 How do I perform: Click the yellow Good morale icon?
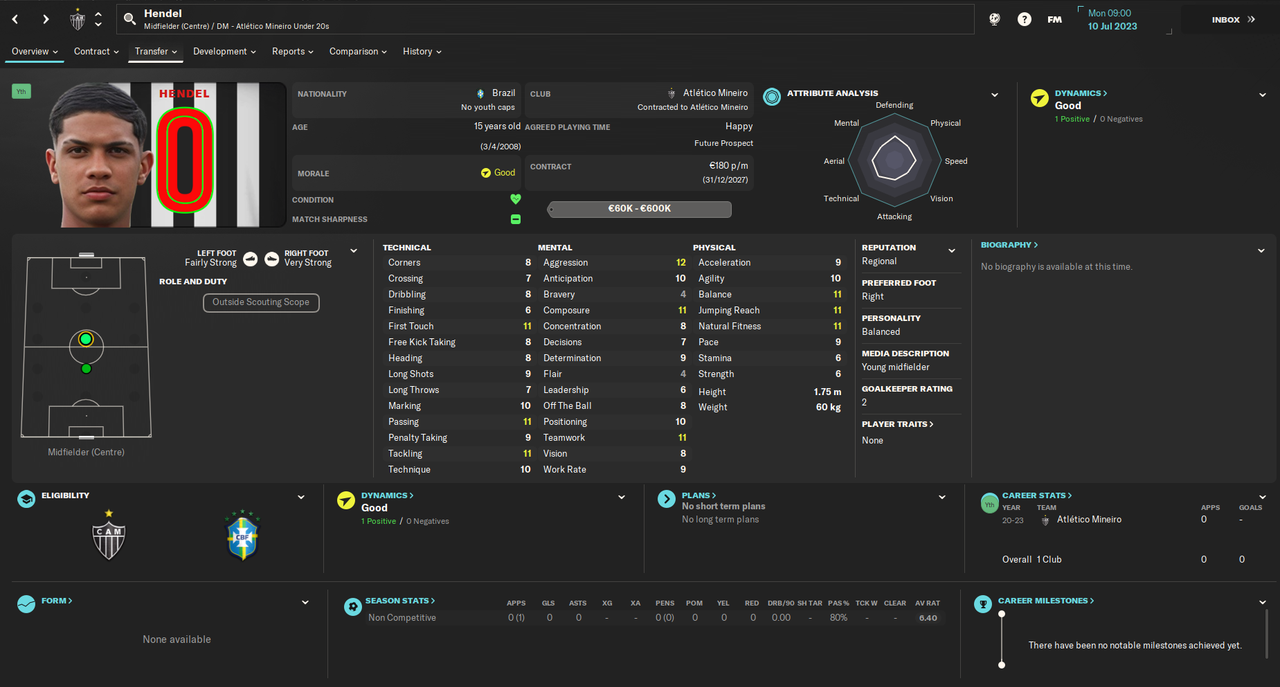pos(486,173)
